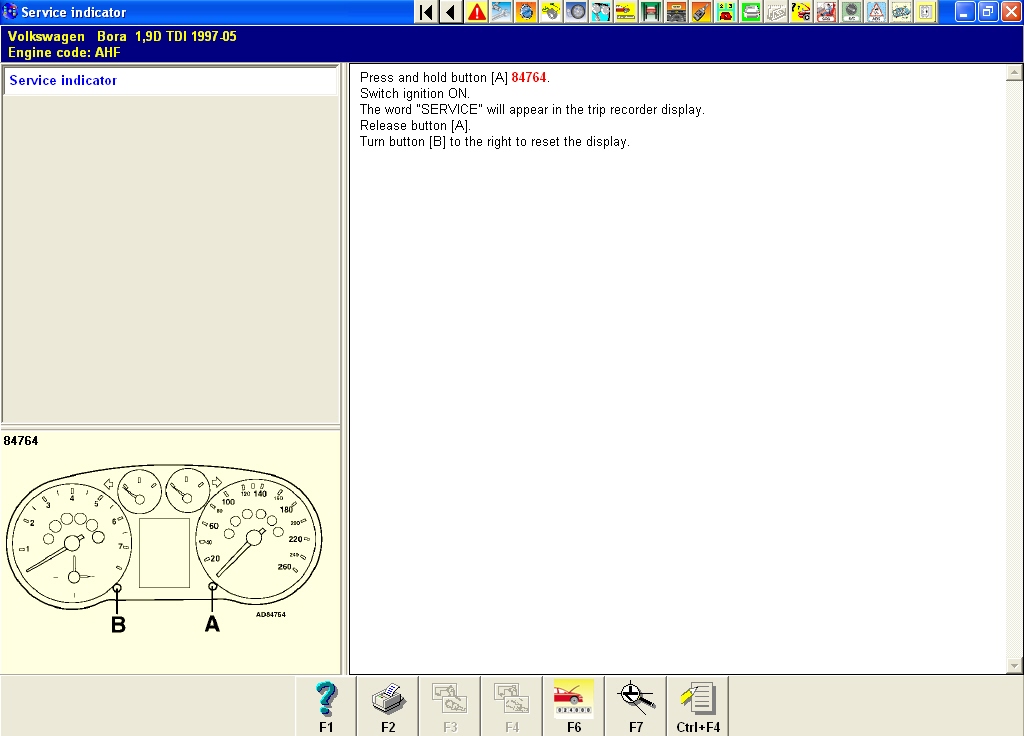Click the scrollbar down arrow
The height and width of the screenshot is (736, 1024).
(x=1014, y=665)
